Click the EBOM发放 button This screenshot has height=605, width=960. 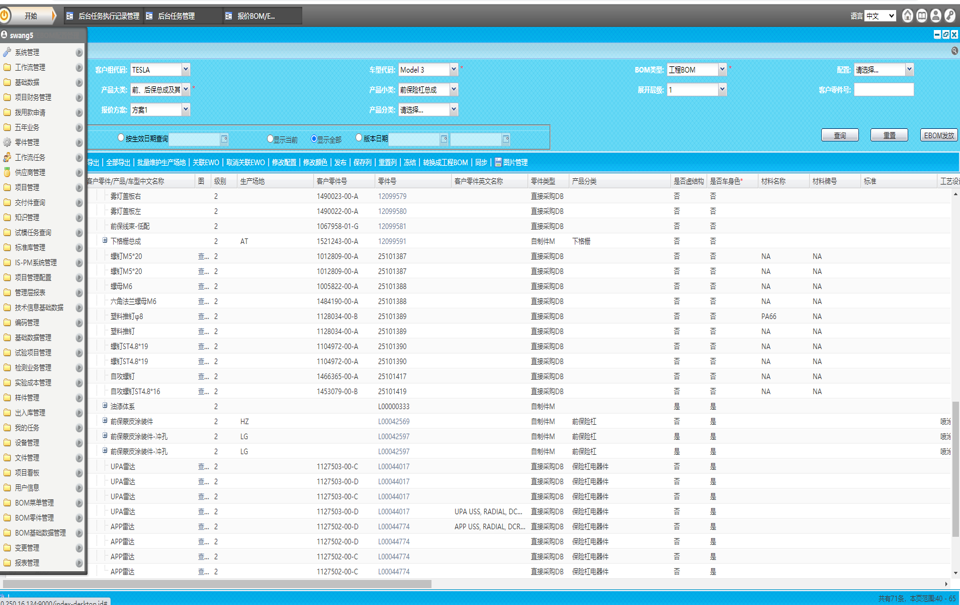pos(938,135)
